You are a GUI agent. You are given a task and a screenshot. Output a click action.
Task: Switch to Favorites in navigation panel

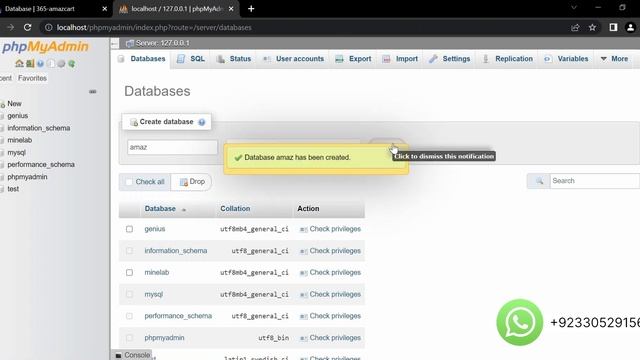pos(32,78)
